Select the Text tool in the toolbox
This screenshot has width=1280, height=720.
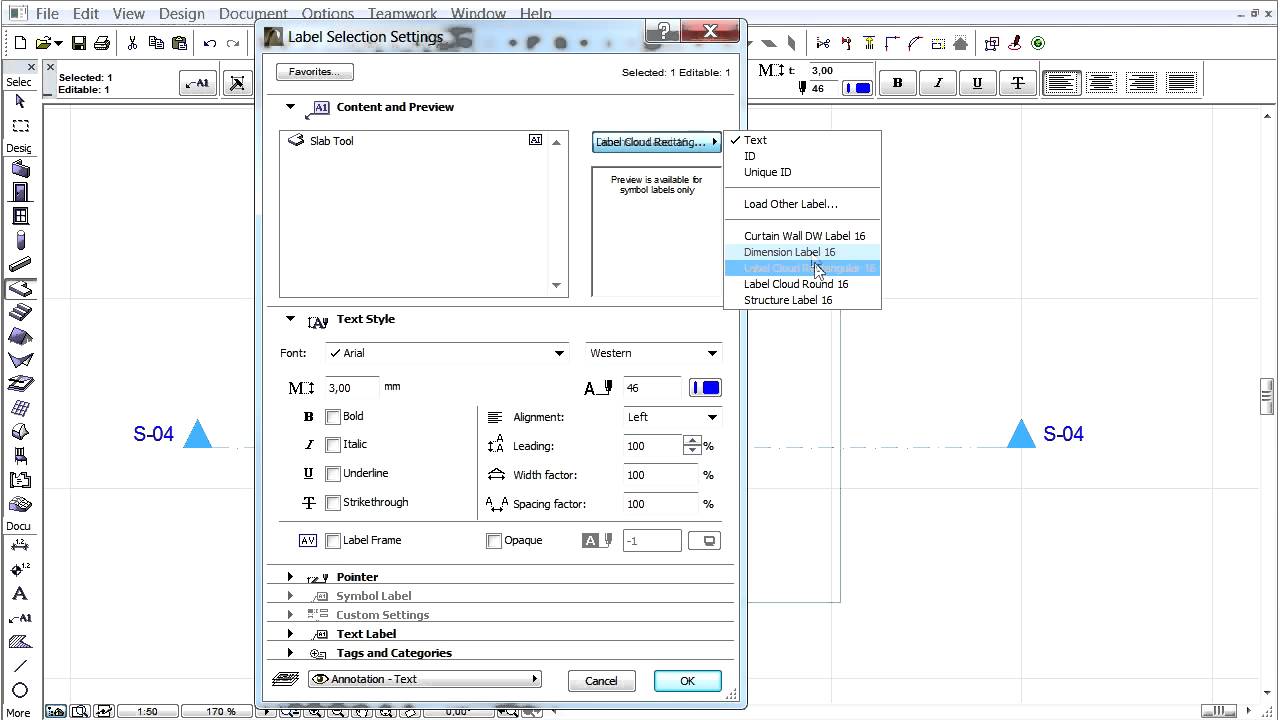tap(20, 594)
